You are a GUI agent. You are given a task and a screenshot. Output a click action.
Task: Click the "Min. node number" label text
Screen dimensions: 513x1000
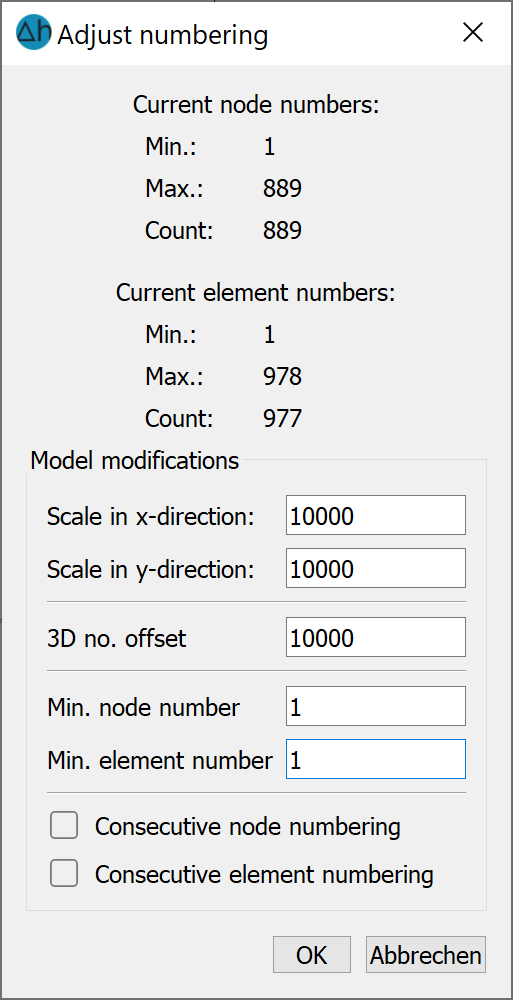[x=144, y=707]
